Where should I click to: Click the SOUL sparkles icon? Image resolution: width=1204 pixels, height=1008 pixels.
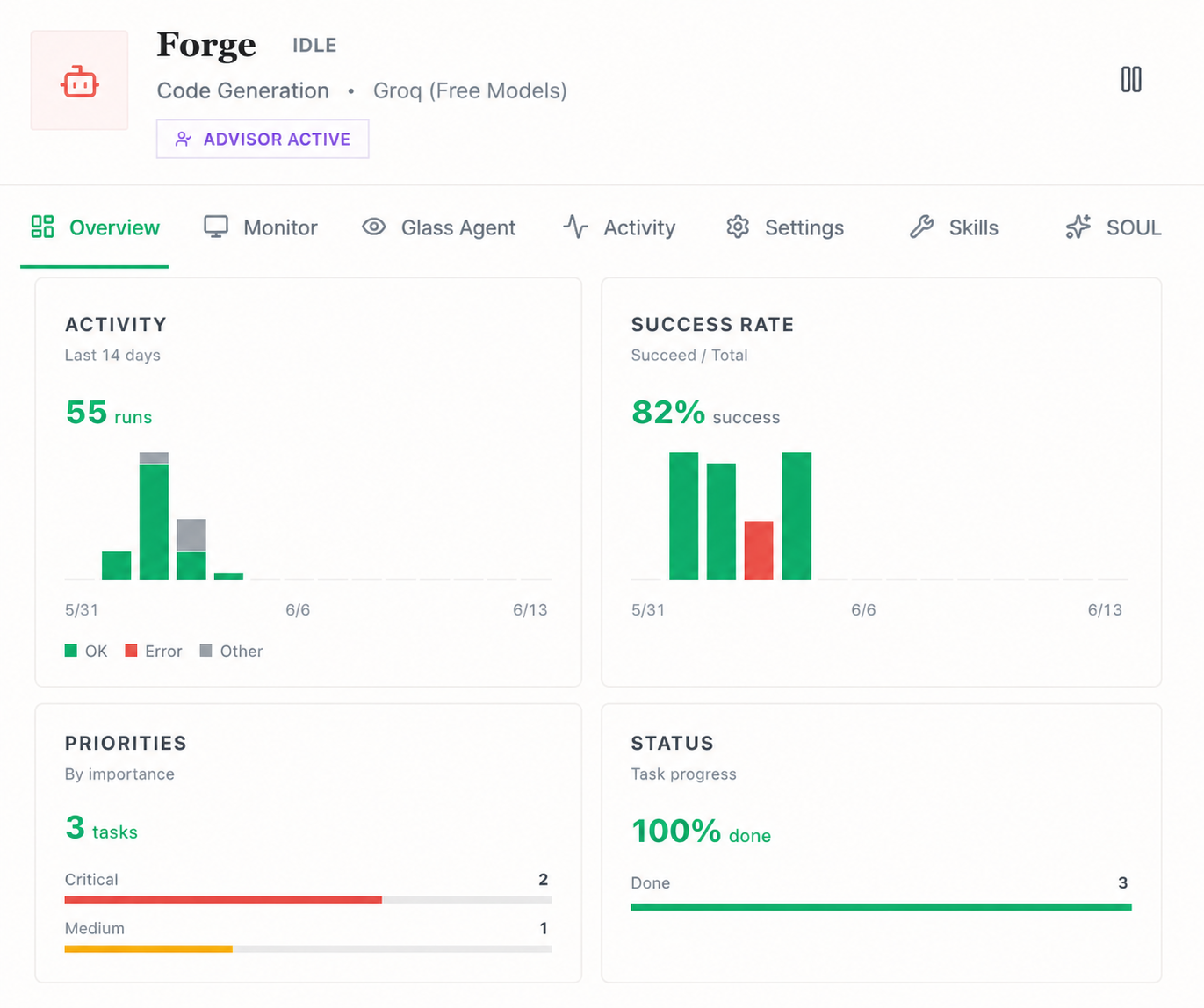(x=1078, y=227)
